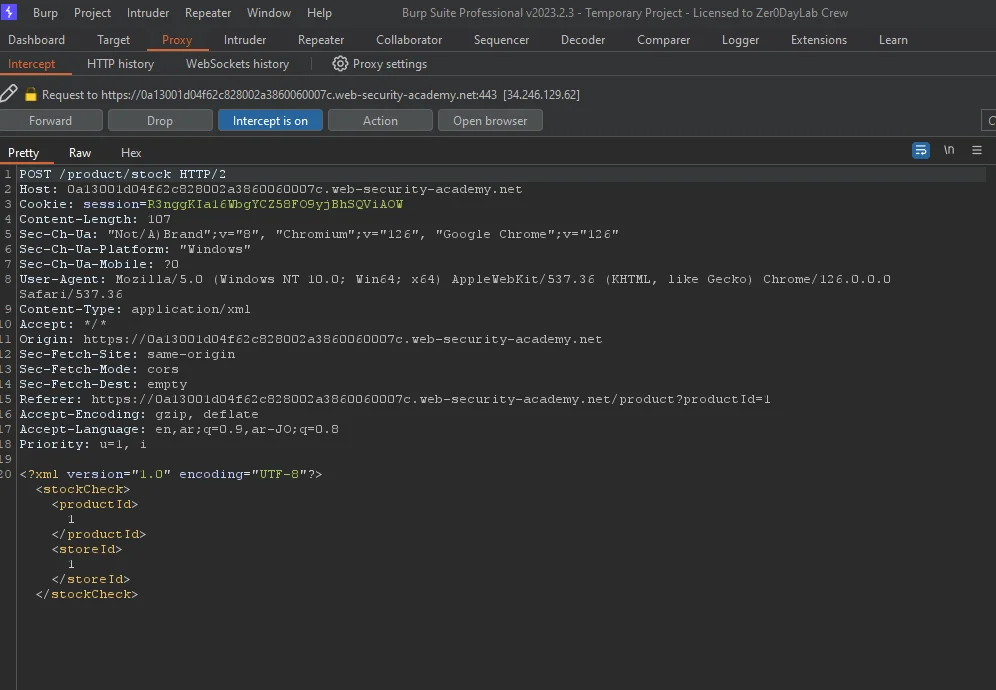Click the Origin header line
Image resolution: width=996 pixels, height=690 pixels.
[x=311, y=339]
